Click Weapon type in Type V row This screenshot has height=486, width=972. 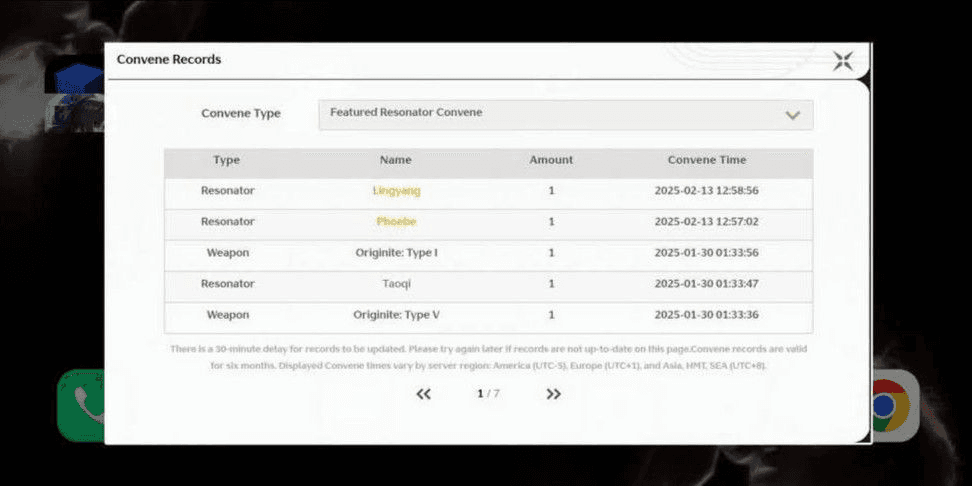click(228, 315)
